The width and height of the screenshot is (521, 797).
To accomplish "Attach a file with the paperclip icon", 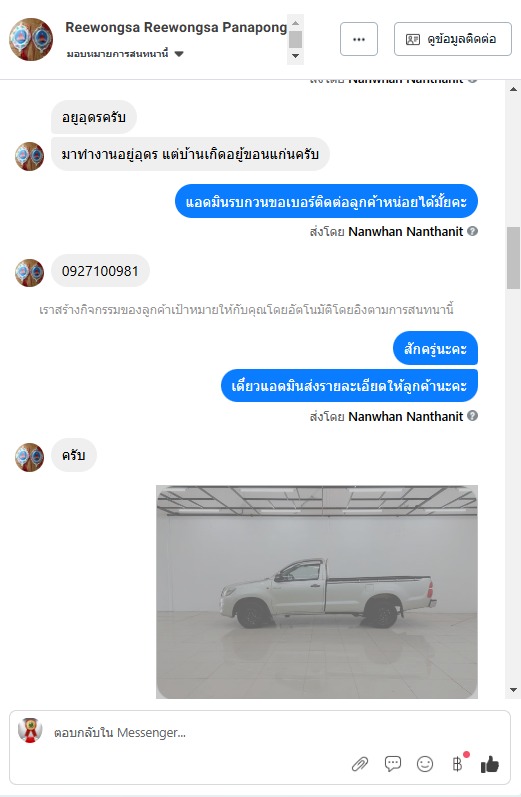I will point(360,763).
